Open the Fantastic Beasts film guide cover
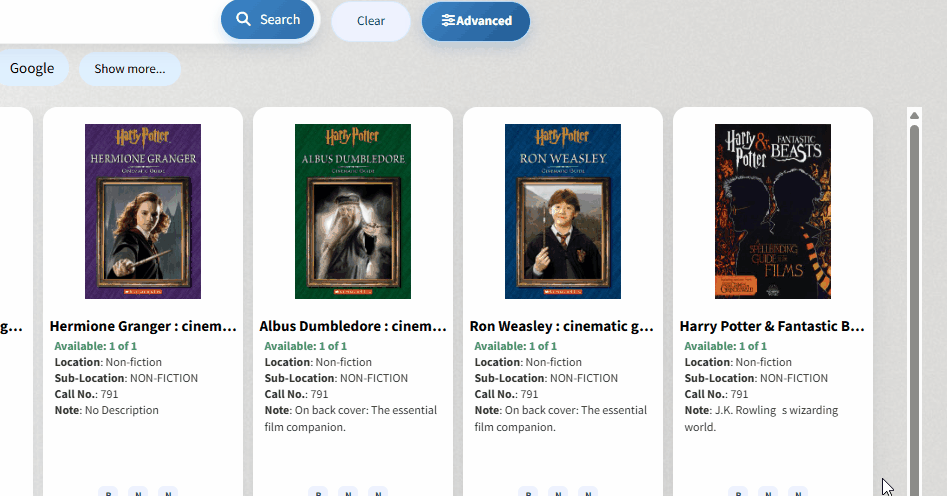Screen dimensions: 947x496 point(773,211)
